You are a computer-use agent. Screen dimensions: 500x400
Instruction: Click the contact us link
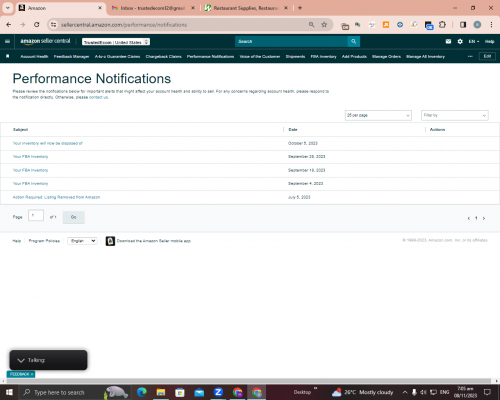[98, 97]
